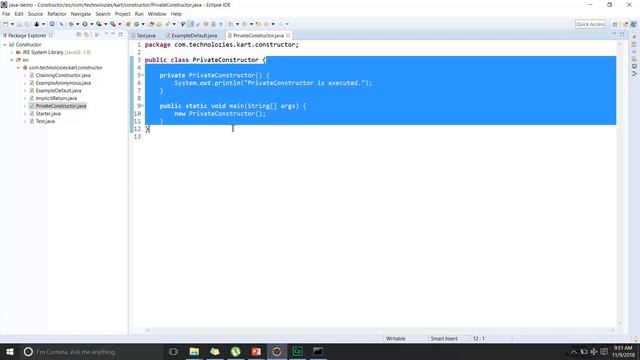640x360 pixels.
Task: Click the editor horizontal scrollbar
Action: tap(381, 330)
